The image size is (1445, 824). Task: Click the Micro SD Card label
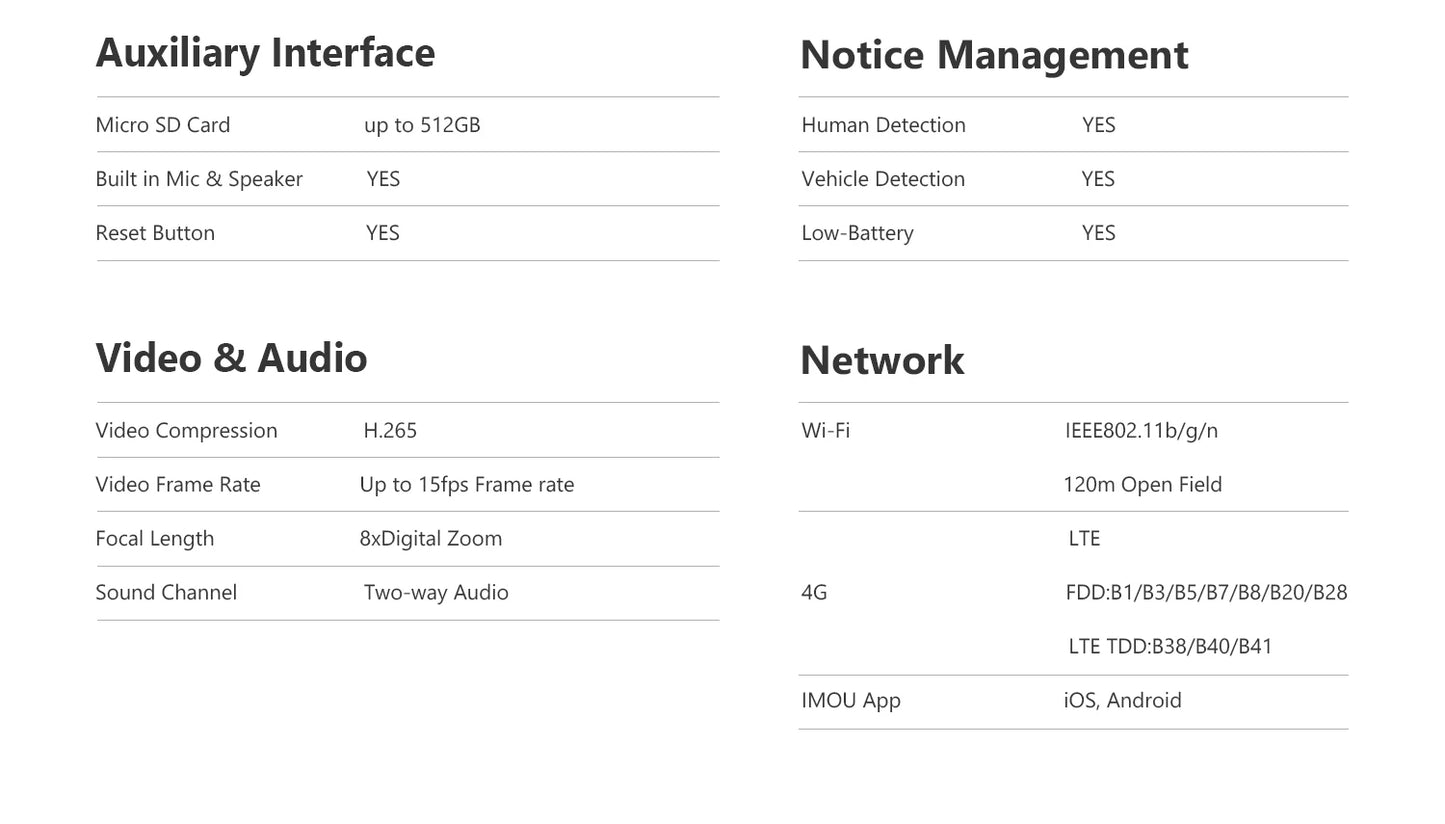click(163, 125)
